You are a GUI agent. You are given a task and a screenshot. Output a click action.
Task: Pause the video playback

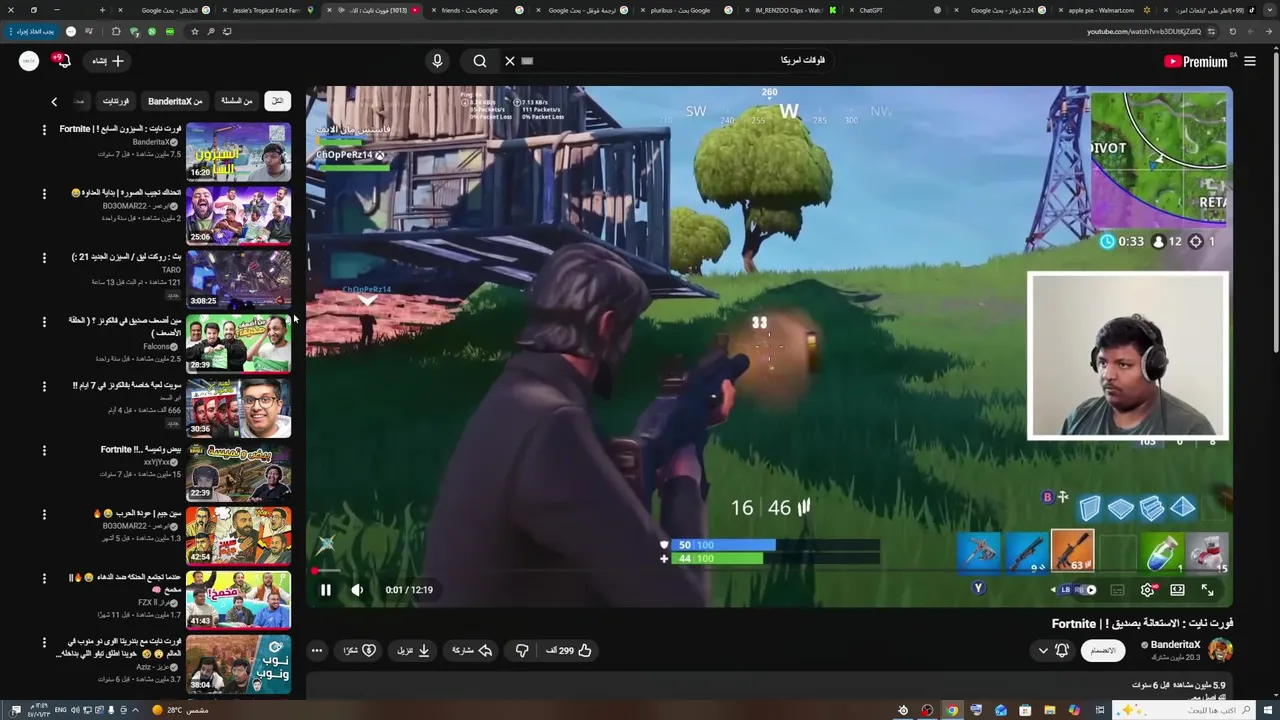(325, 590)
